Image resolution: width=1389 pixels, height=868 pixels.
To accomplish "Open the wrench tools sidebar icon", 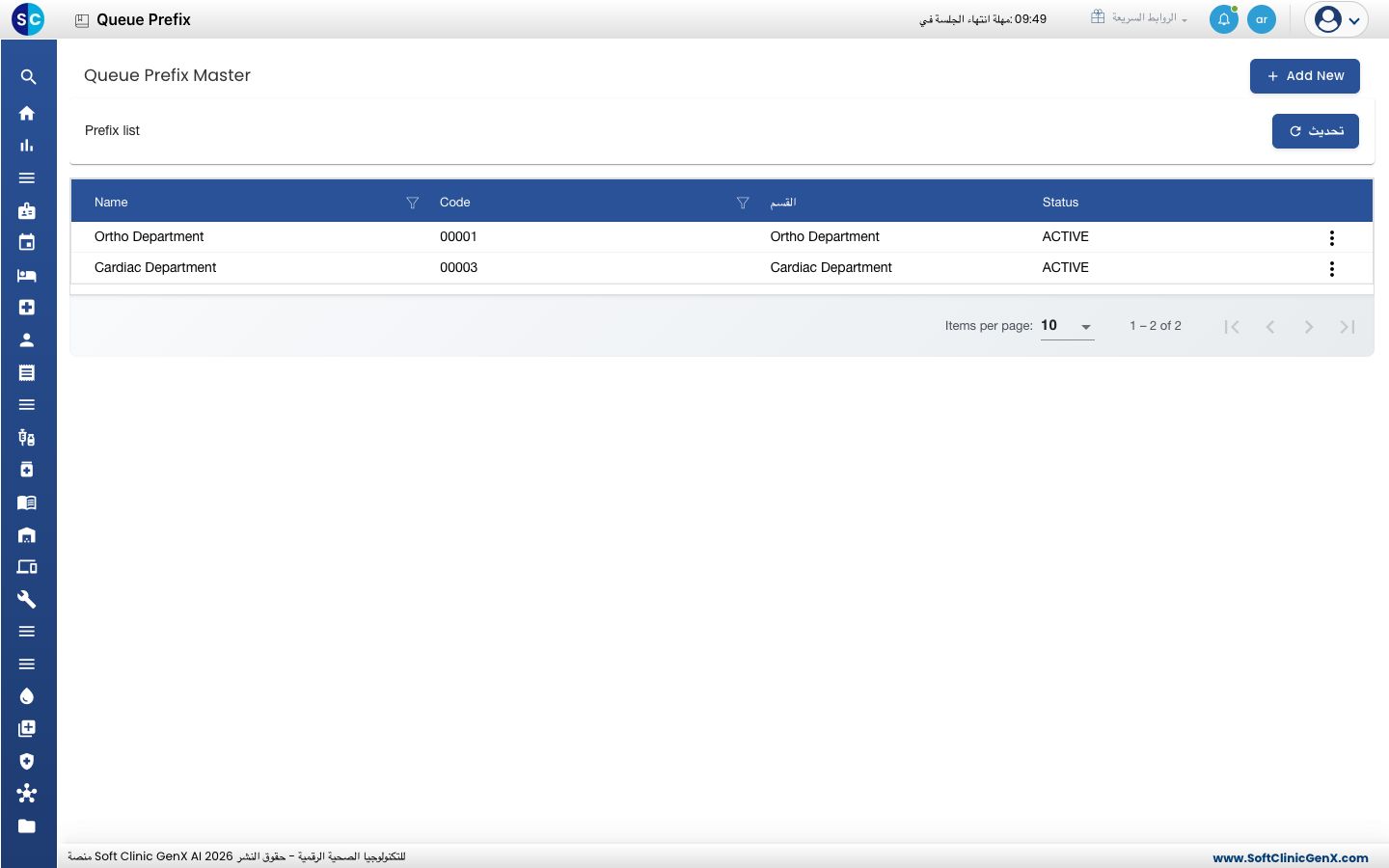I will click(x=27, y=599).
